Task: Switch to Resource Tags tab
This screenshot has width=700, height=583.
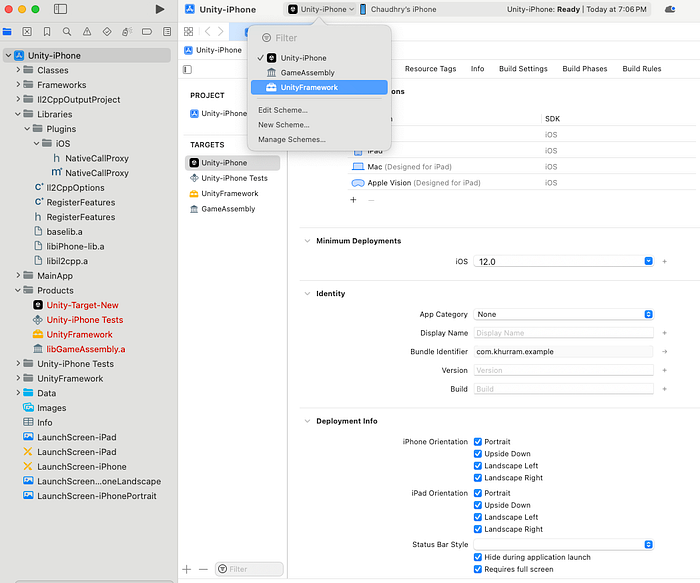Action: point(430,69)
